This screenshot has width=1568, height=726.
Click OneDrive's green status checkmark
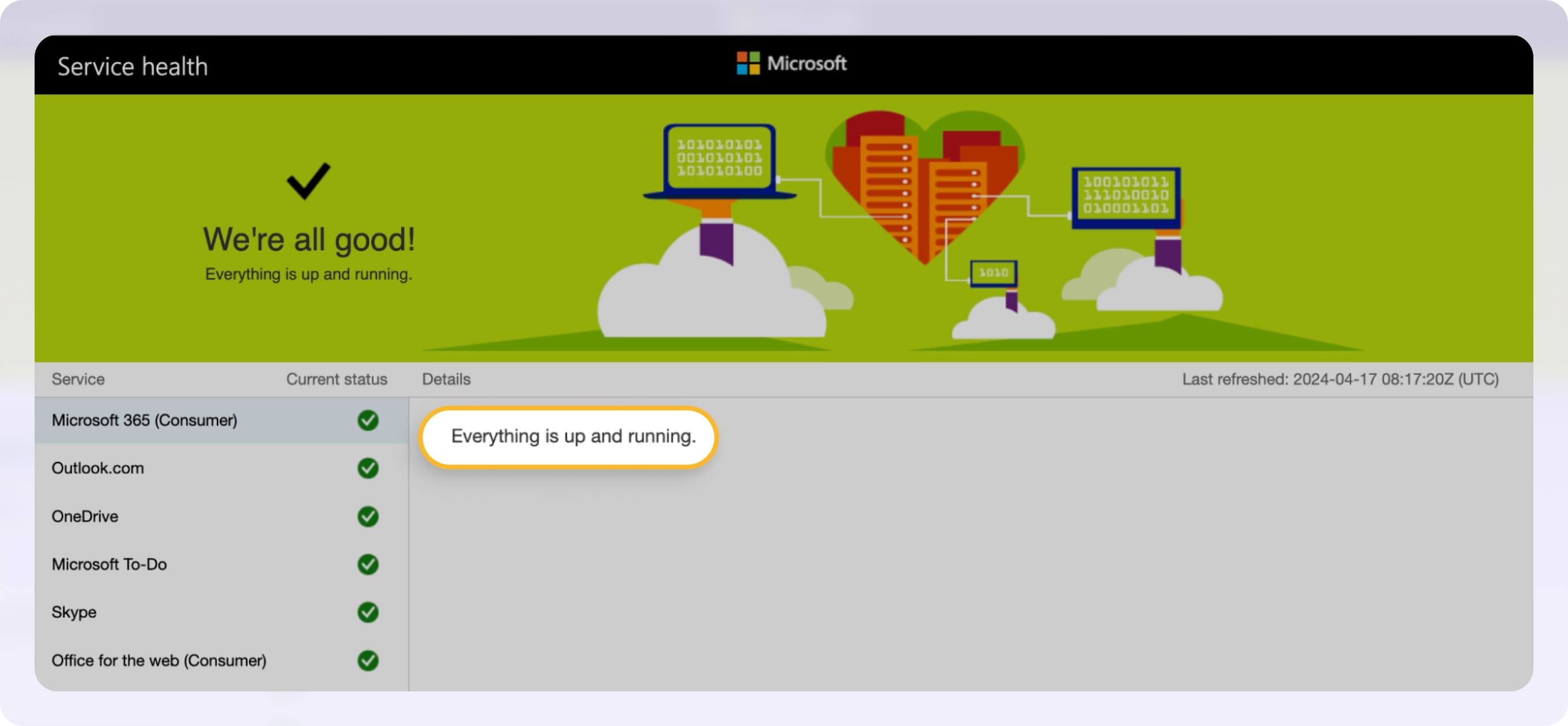[x=368, y=516]
